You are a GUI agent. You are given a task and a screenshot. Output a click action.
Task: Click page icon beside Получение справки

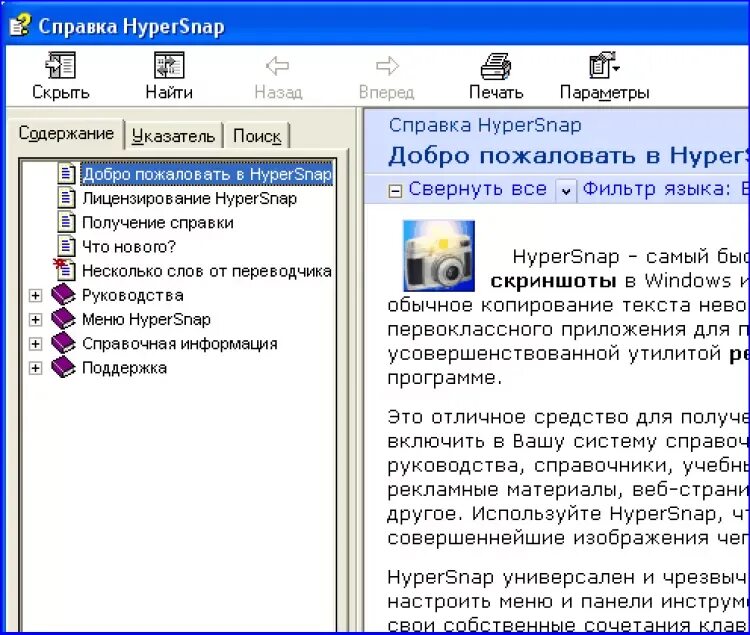click(x=66, y=222)
